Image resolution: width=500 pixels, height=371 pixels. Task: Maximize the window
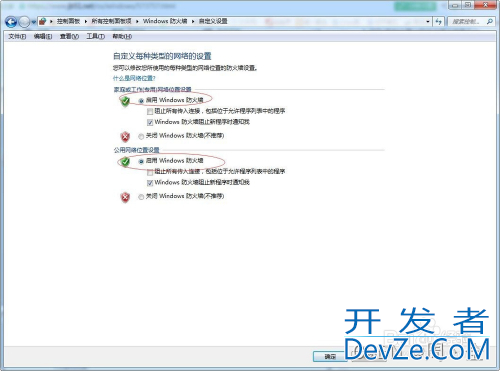pyautogui.click(x=469, y=5)
